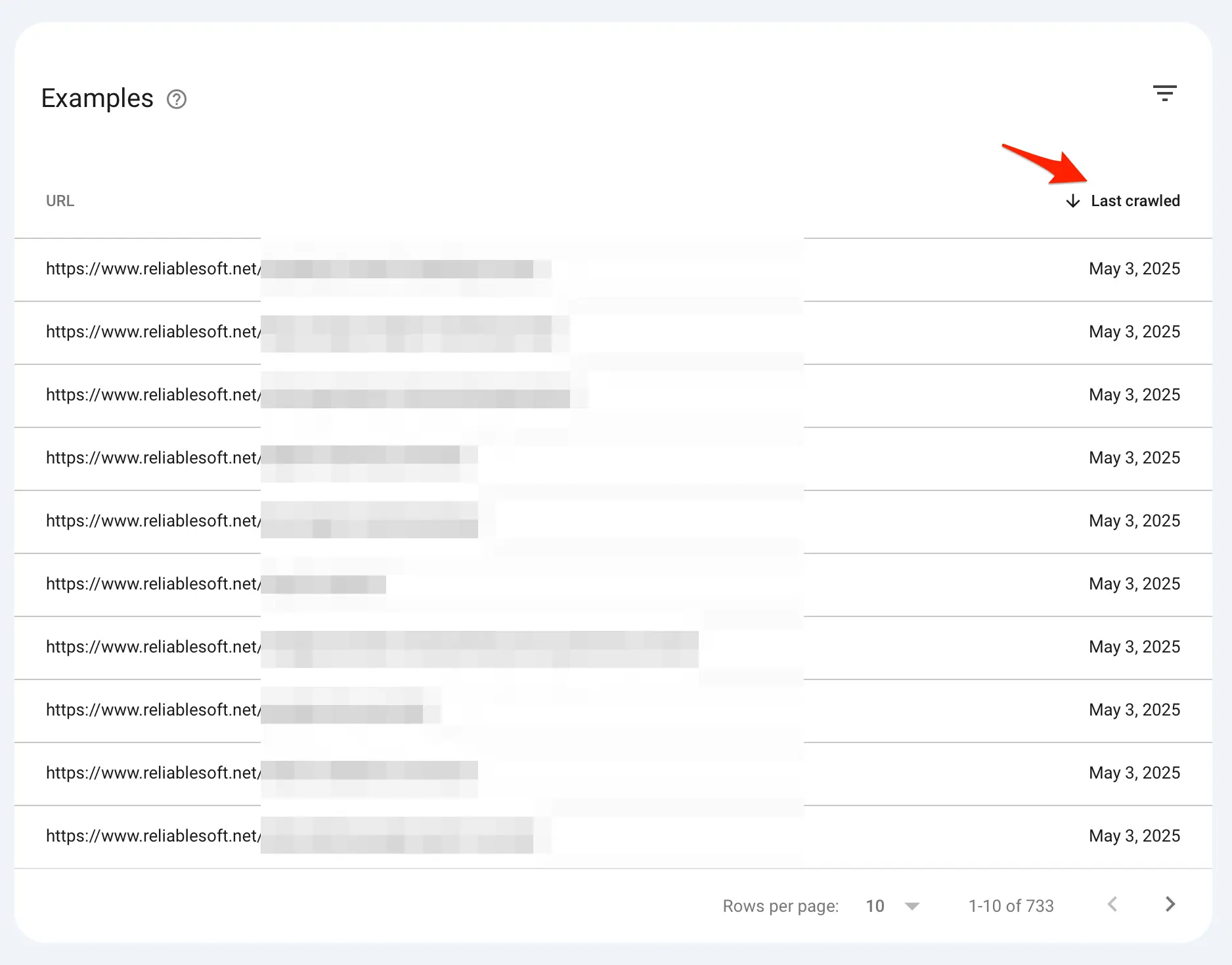Screen dimensions: 1232x965
Task: Open the filter icon for the table
Action: point(1164,93)
